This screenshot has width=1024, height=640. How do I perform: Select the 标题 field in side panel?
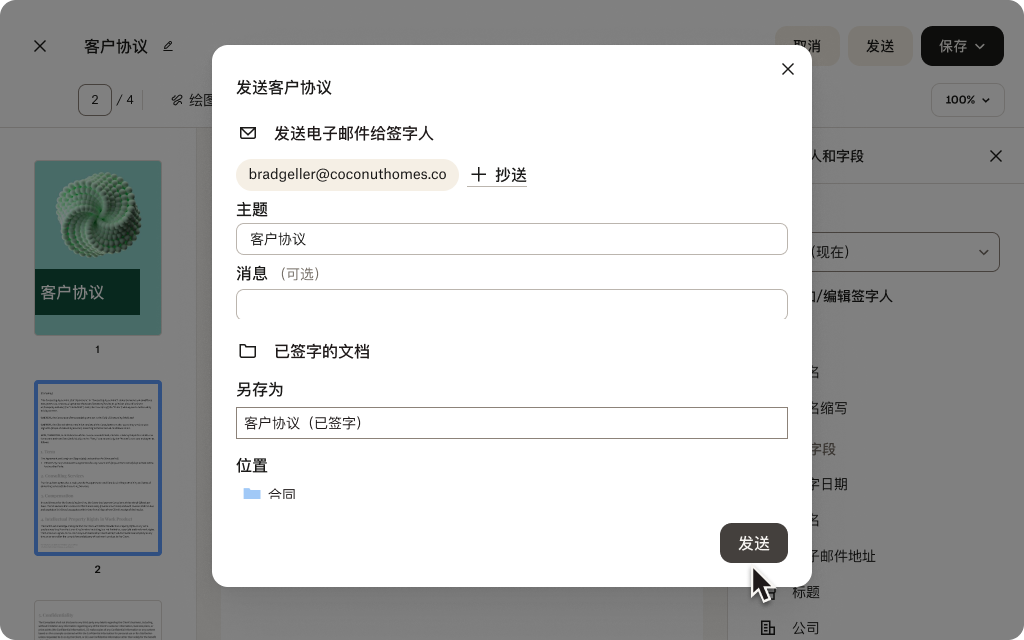click(x=805, y=592)
